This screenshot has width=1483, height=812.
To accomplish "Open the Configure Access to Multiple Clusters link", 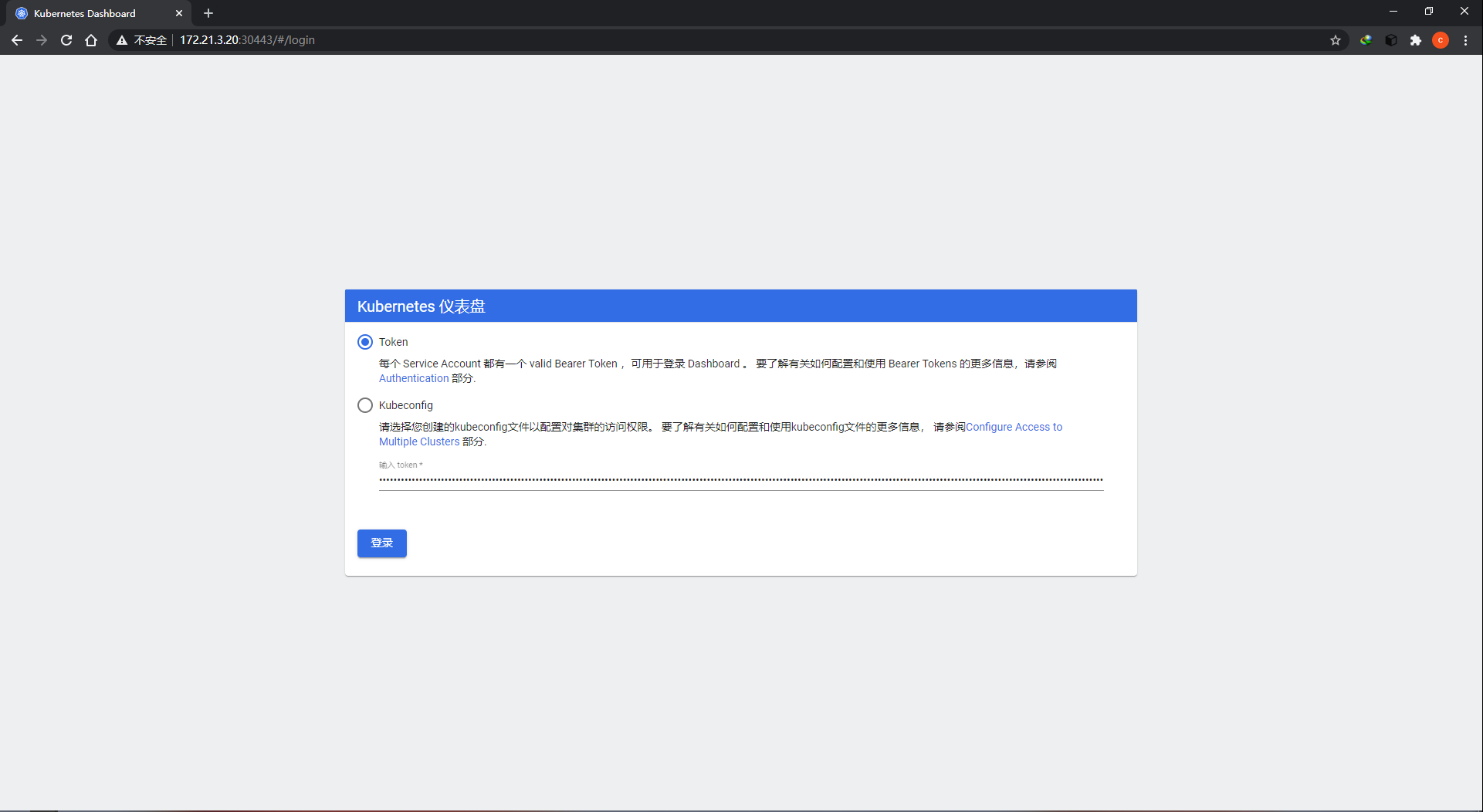I will point(1014,427).
